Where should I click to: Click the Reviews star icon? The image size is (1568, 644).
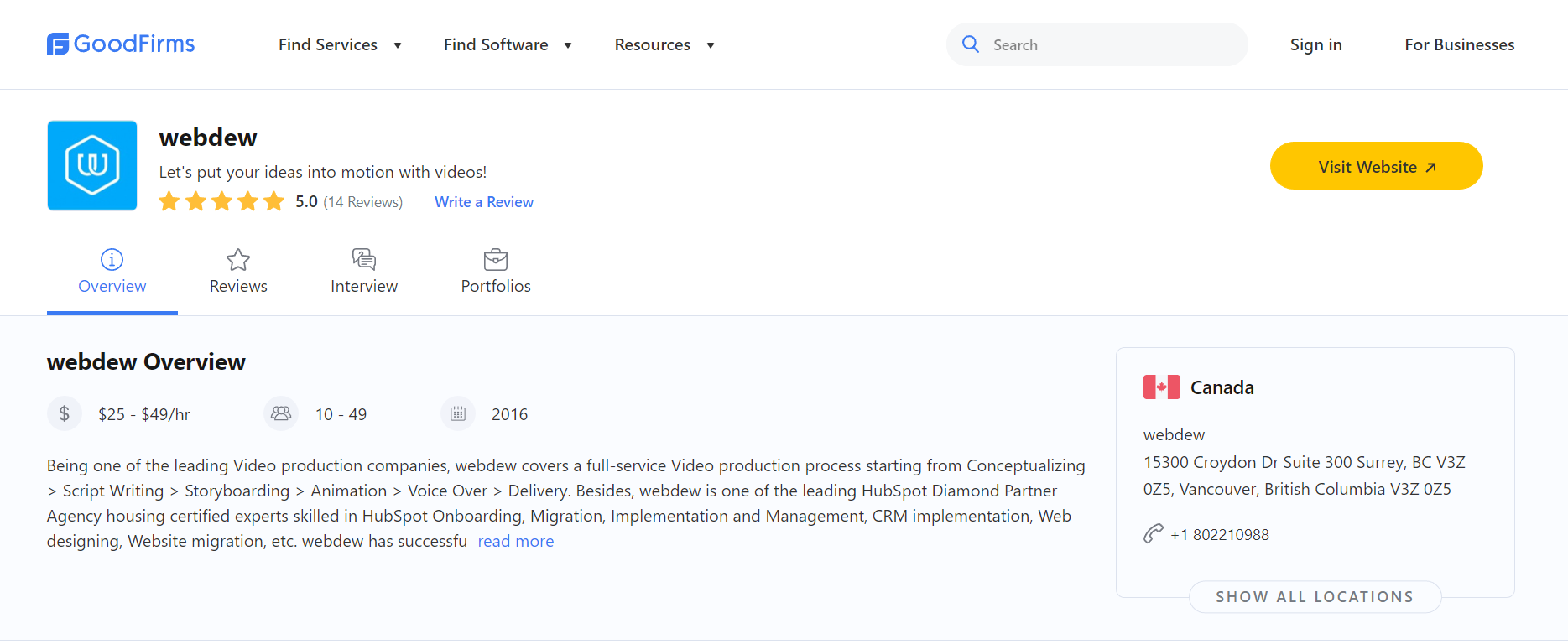coord(238,259)
